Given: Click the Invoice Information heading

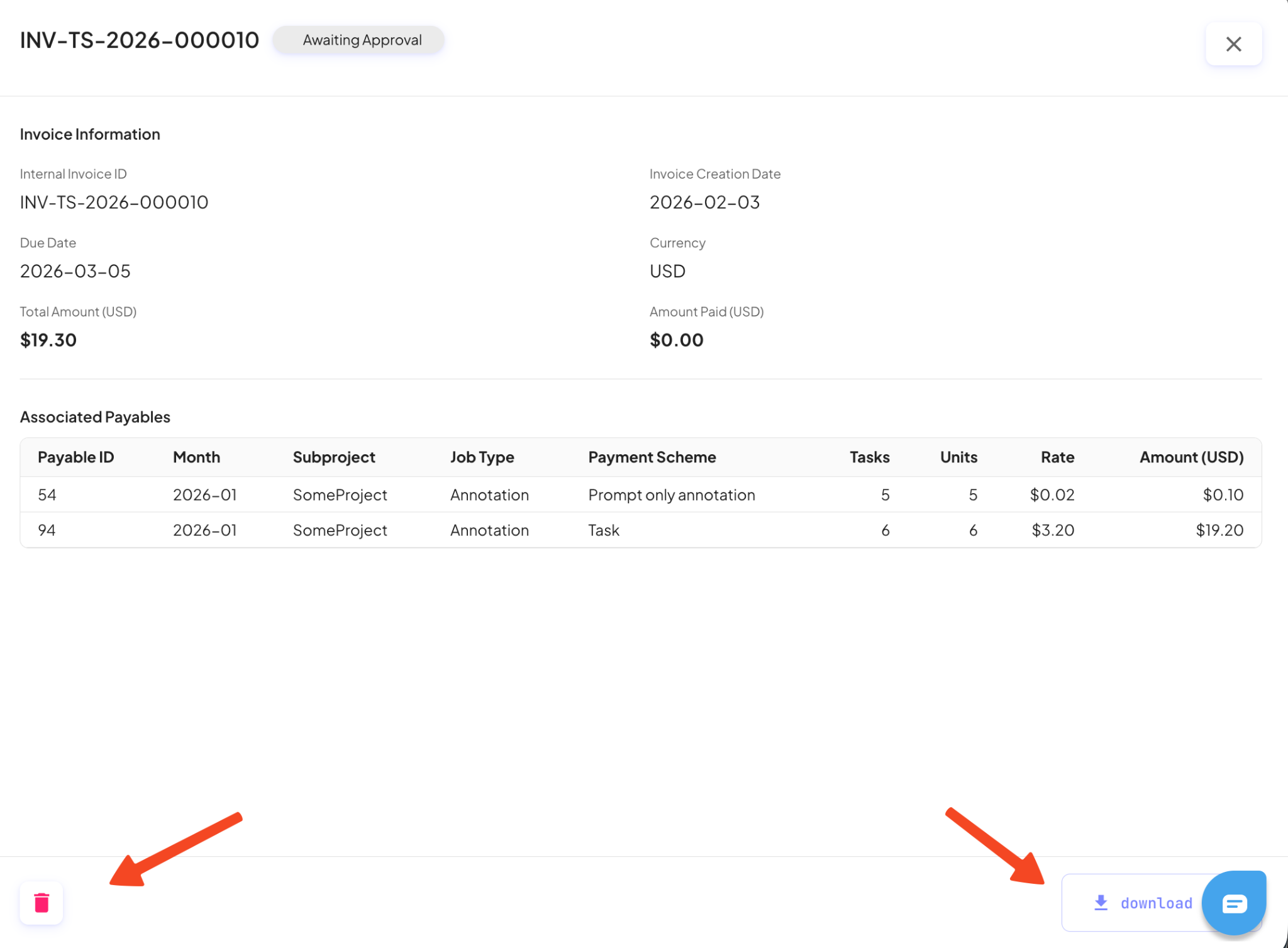Looking at the screenshot, I should [x=90, y=134].
